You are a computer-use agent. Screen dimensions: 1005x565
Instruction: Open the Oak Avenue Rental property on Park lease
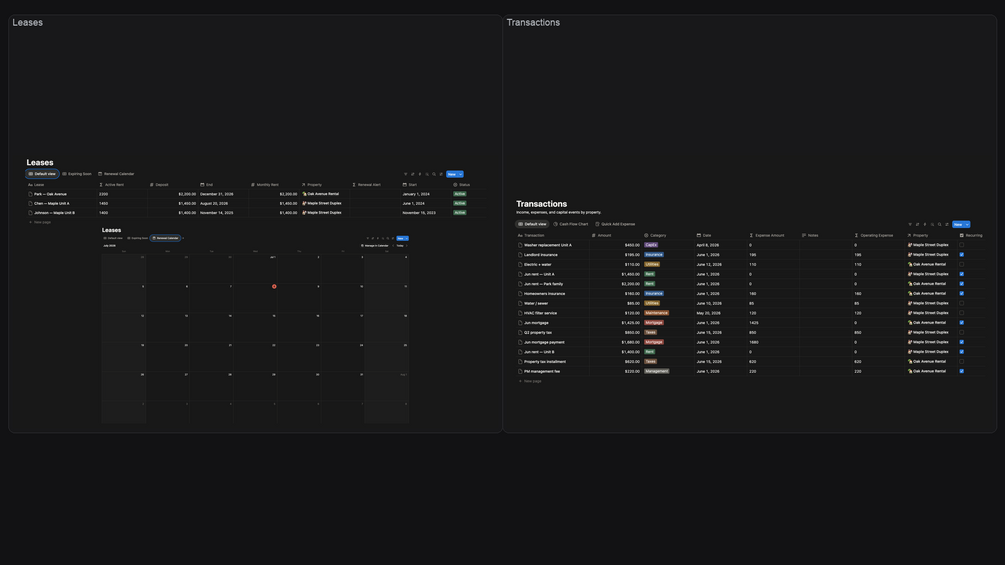[321, 193]
